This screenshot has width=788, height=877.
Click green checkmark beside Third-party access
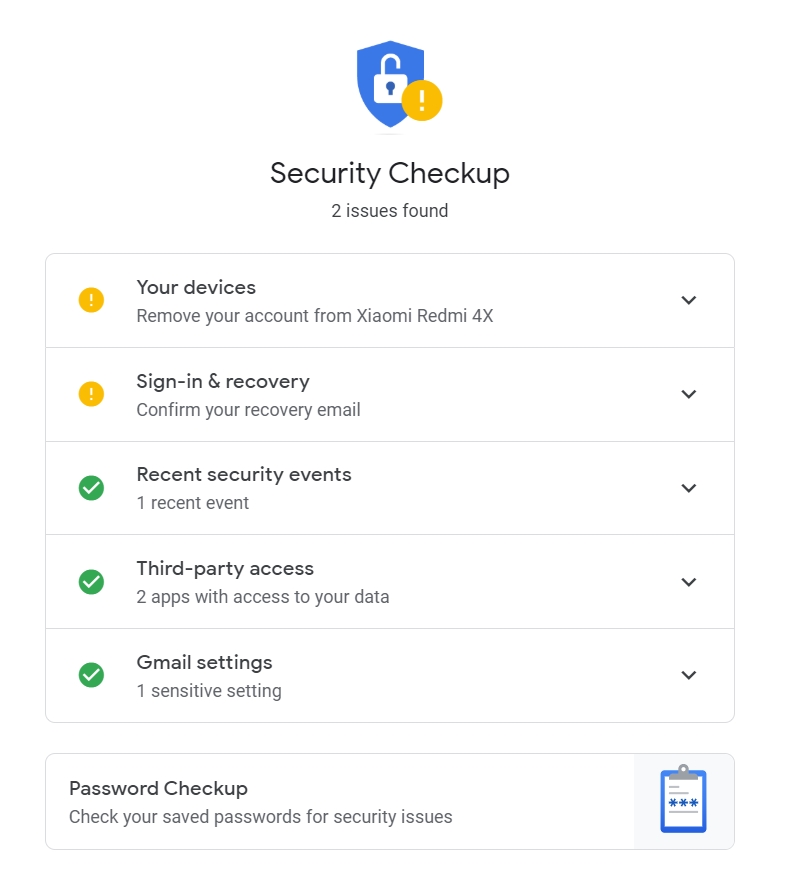pos(91,581)
